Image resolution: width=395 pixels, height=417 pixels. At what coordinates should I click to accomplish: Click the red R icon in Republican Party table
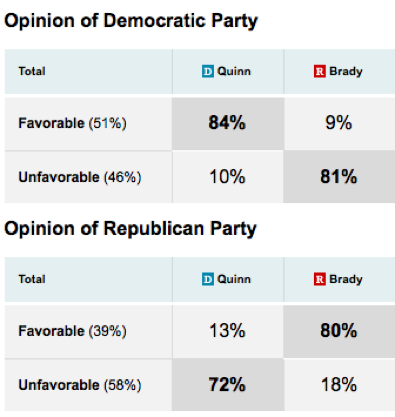tap(319, 279)
